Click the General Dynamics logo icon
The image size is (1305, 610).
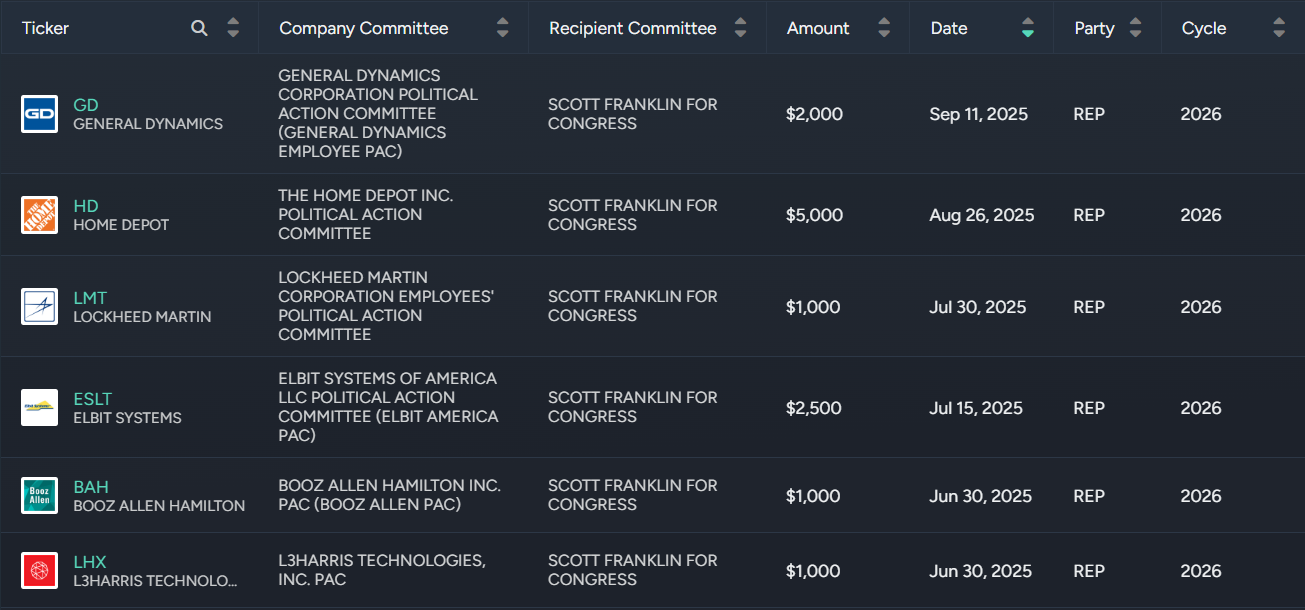[x=40, y=114]
